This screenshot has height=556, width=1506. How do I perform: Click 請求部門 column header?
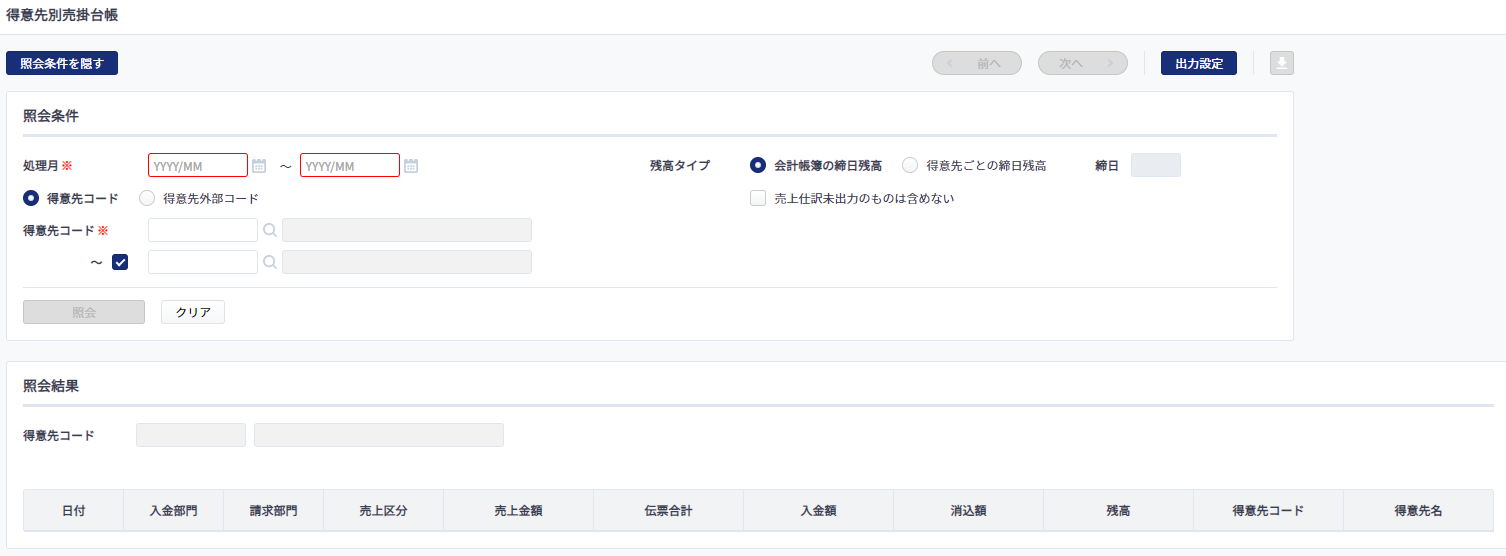pos(273,511)
